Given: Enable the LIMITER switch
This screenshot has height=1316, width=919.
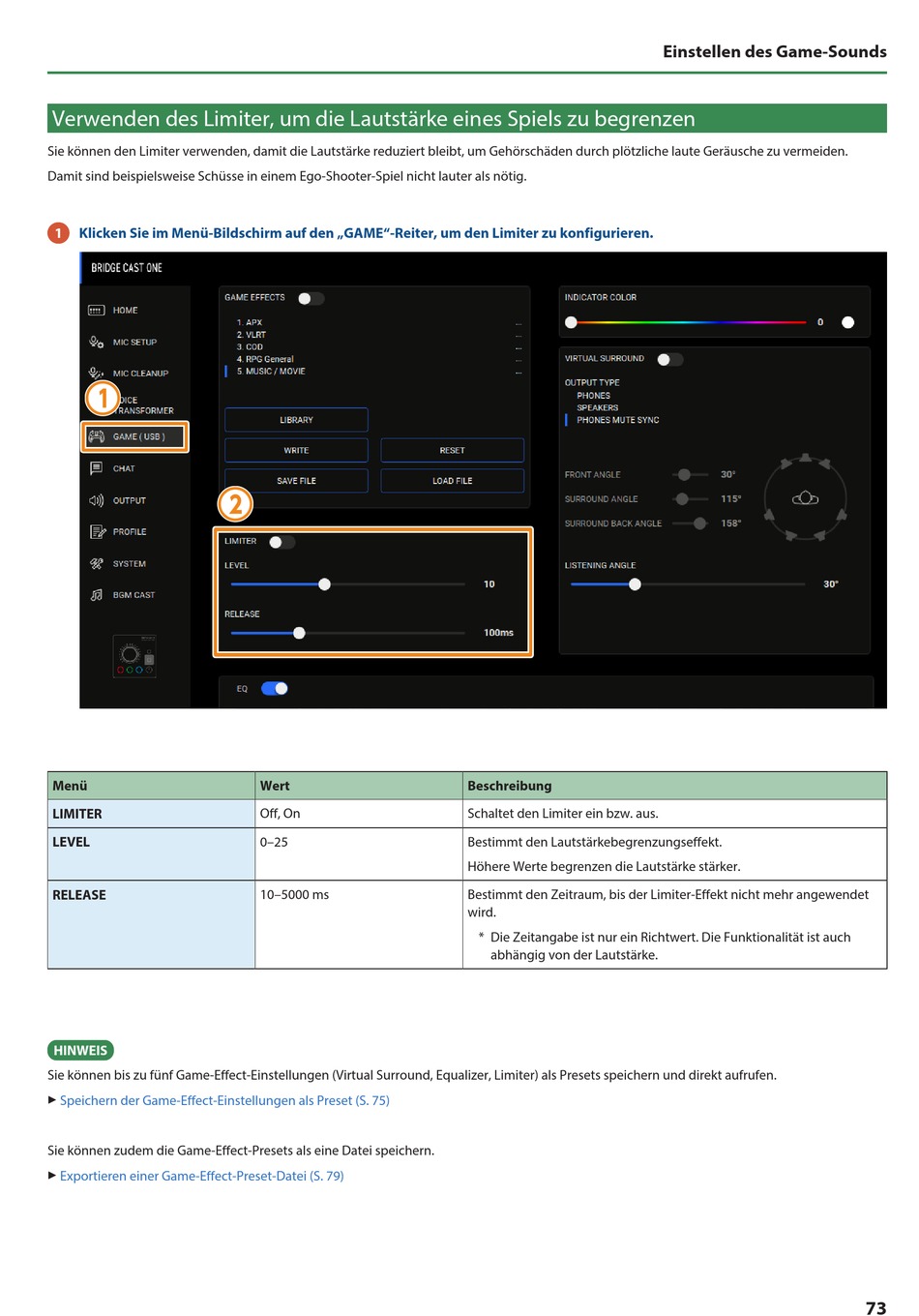Looking at the screenshot, I should pos(282,542).
